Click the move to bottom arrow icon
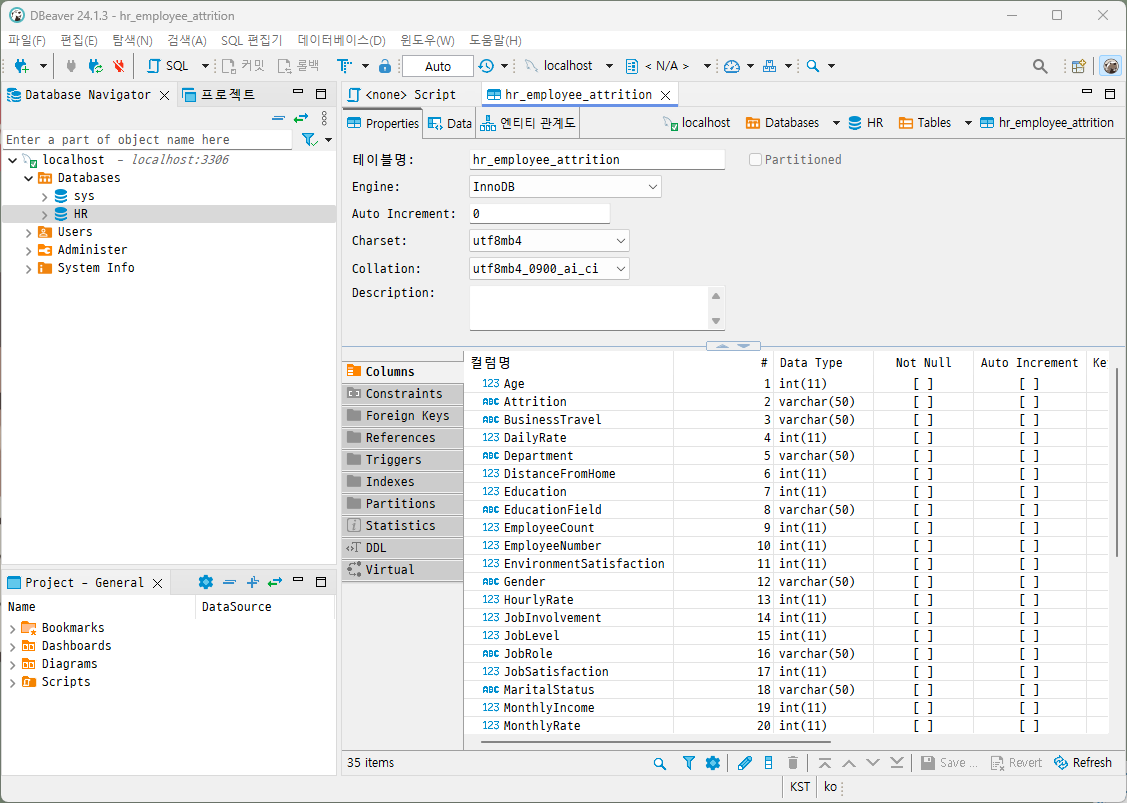 (896, 763)
